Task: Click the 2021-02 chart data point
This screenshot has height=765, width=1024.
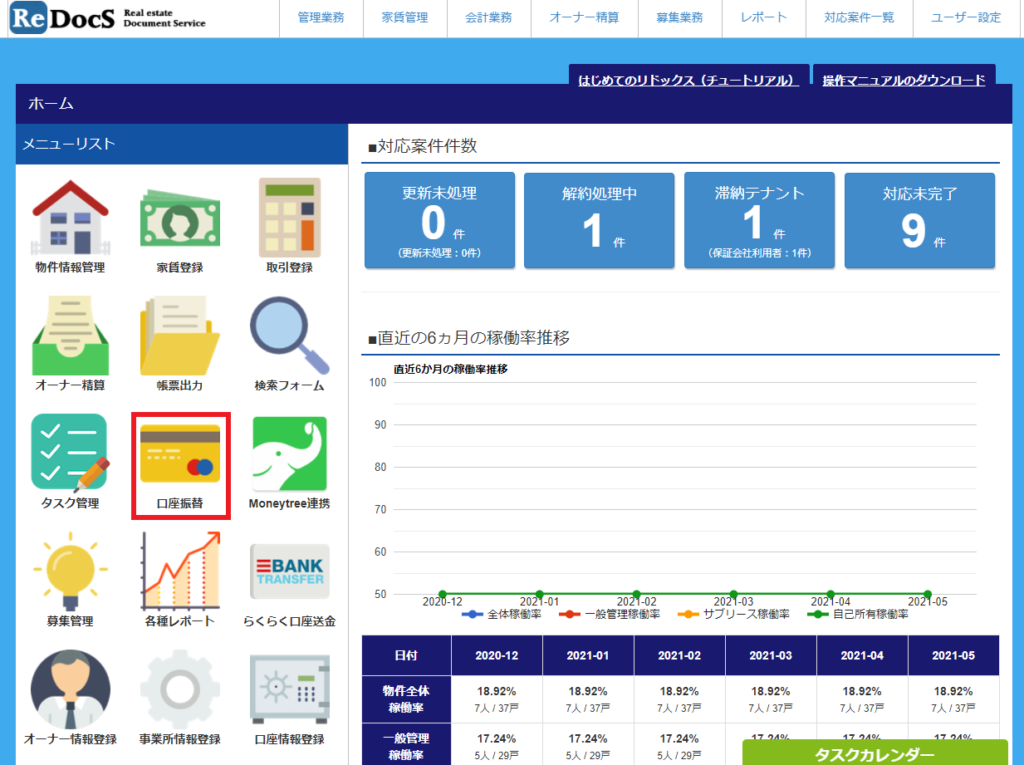Action: [x=637, y=594]
